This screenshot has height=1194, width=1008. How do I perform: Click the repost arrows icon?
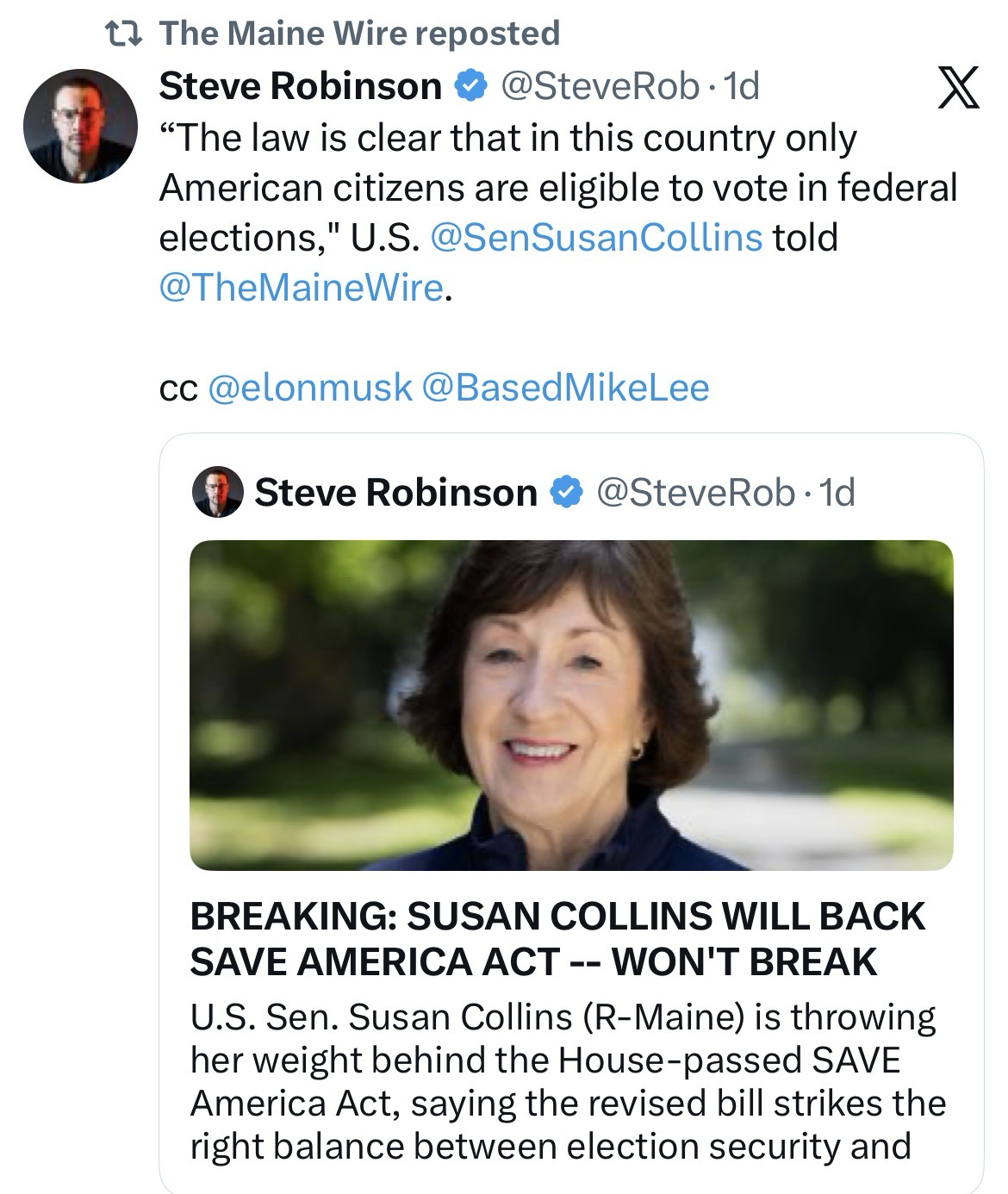click(126, 34)
